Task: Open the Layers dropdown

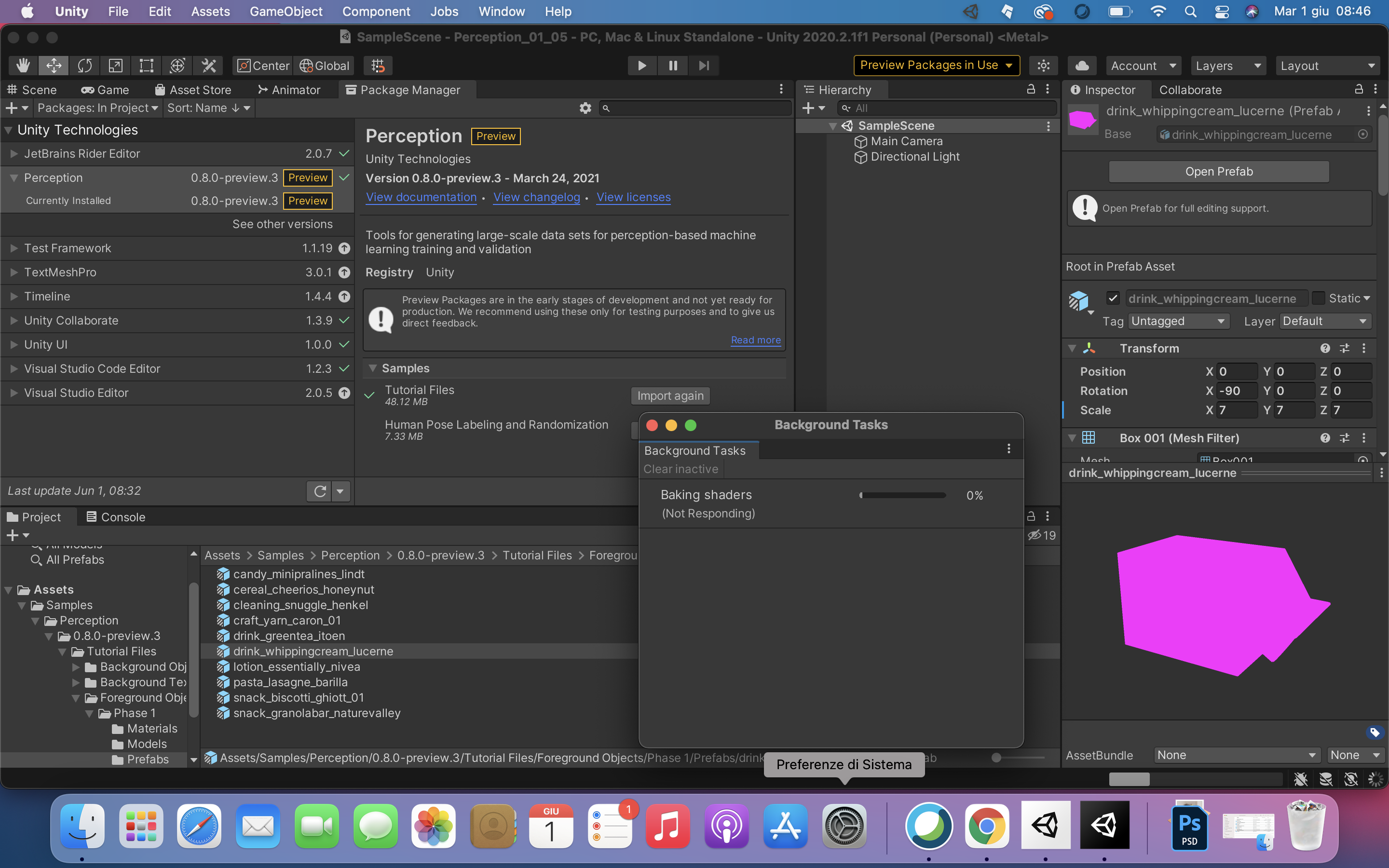Action: pos(1228,65)
